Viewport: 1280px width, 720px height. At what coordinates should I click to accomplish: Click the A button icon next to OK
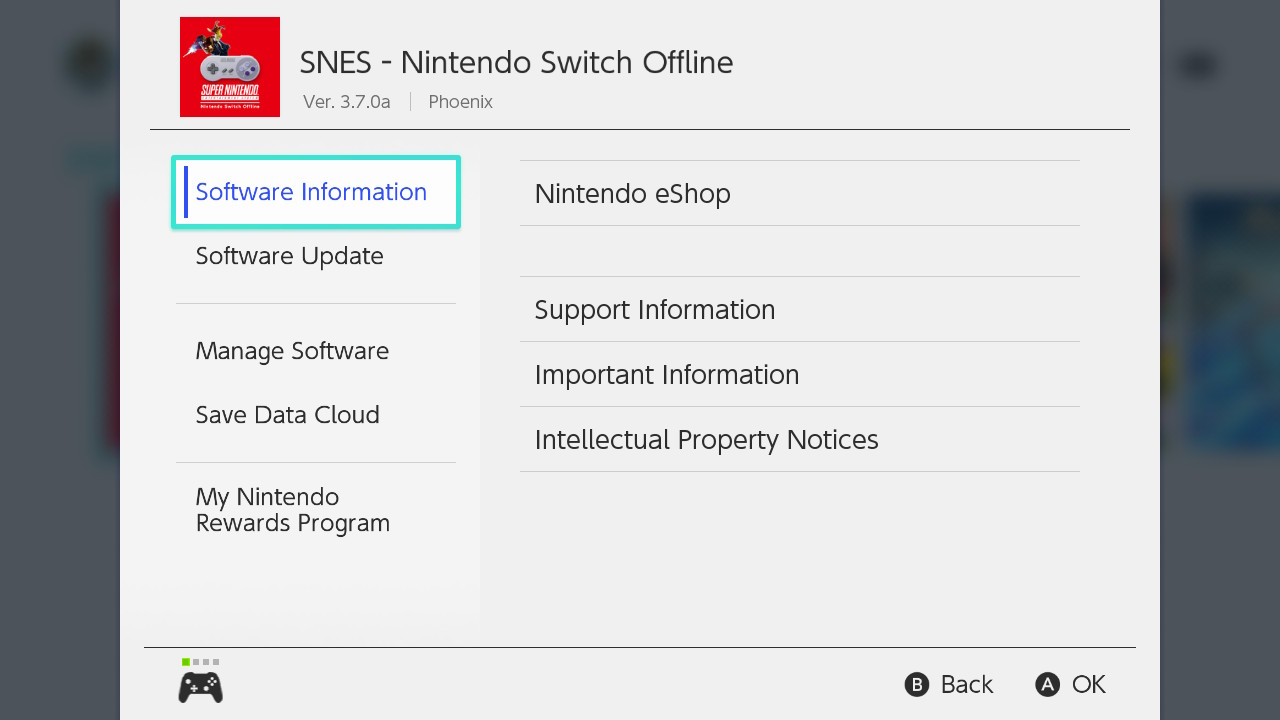[1047, 684]
